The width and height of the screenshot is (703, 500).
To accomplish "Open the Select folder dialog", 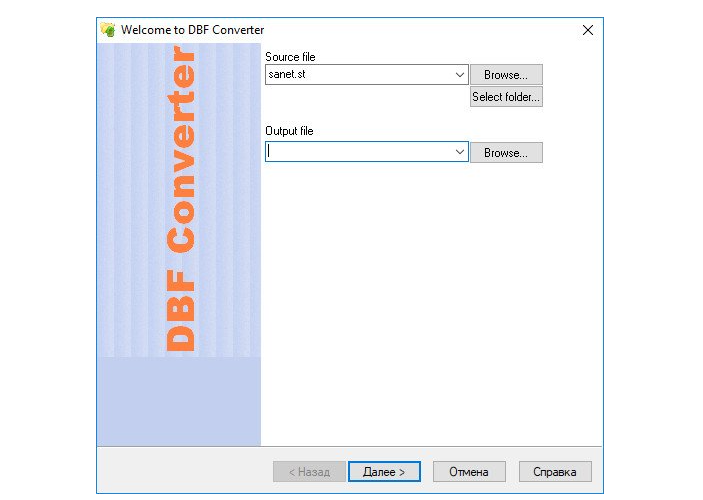I will pos(506,96).
